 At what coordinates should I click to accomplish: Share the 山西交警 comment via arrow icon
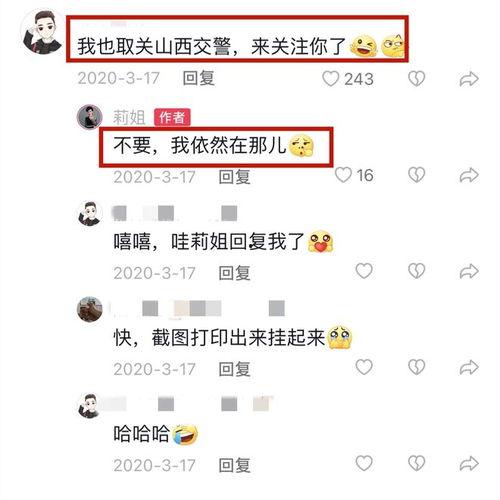[x=469, y=79]
